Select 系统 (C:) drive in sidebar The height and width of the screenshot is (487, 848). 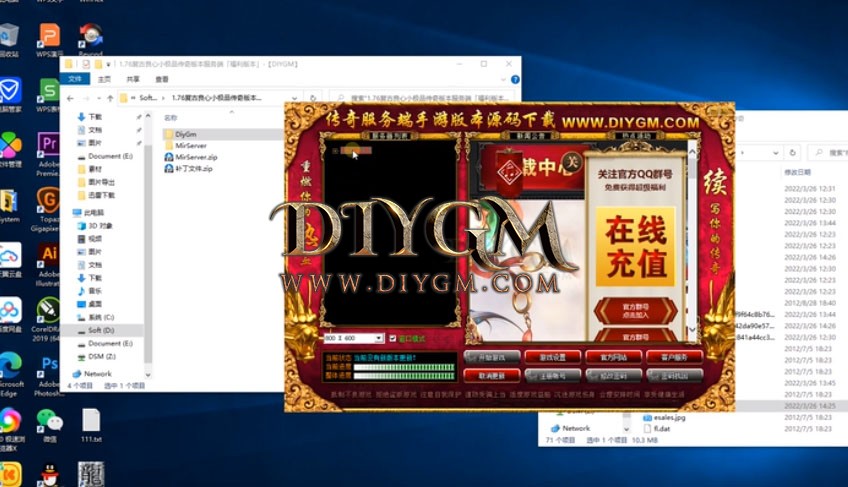[x=101, y=317]
